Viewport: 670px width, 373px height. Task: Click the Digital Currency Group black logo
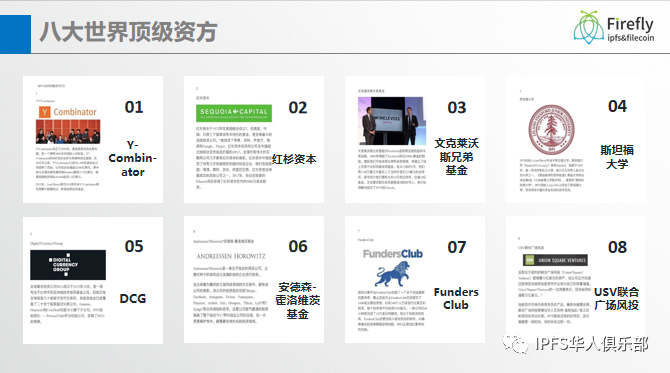68,265
